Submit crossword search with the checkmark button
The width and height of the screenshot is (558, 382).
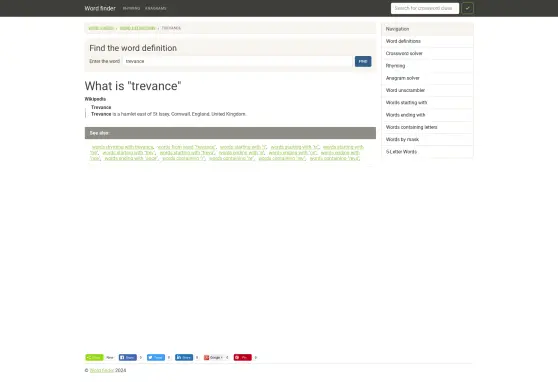(468, 8)
